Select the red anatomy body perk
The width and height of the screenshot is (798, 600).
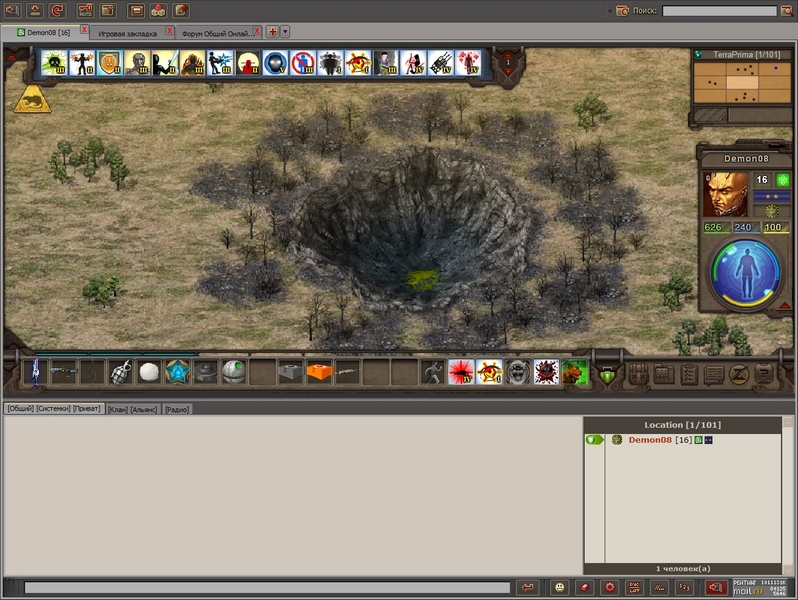click(468, 63)
